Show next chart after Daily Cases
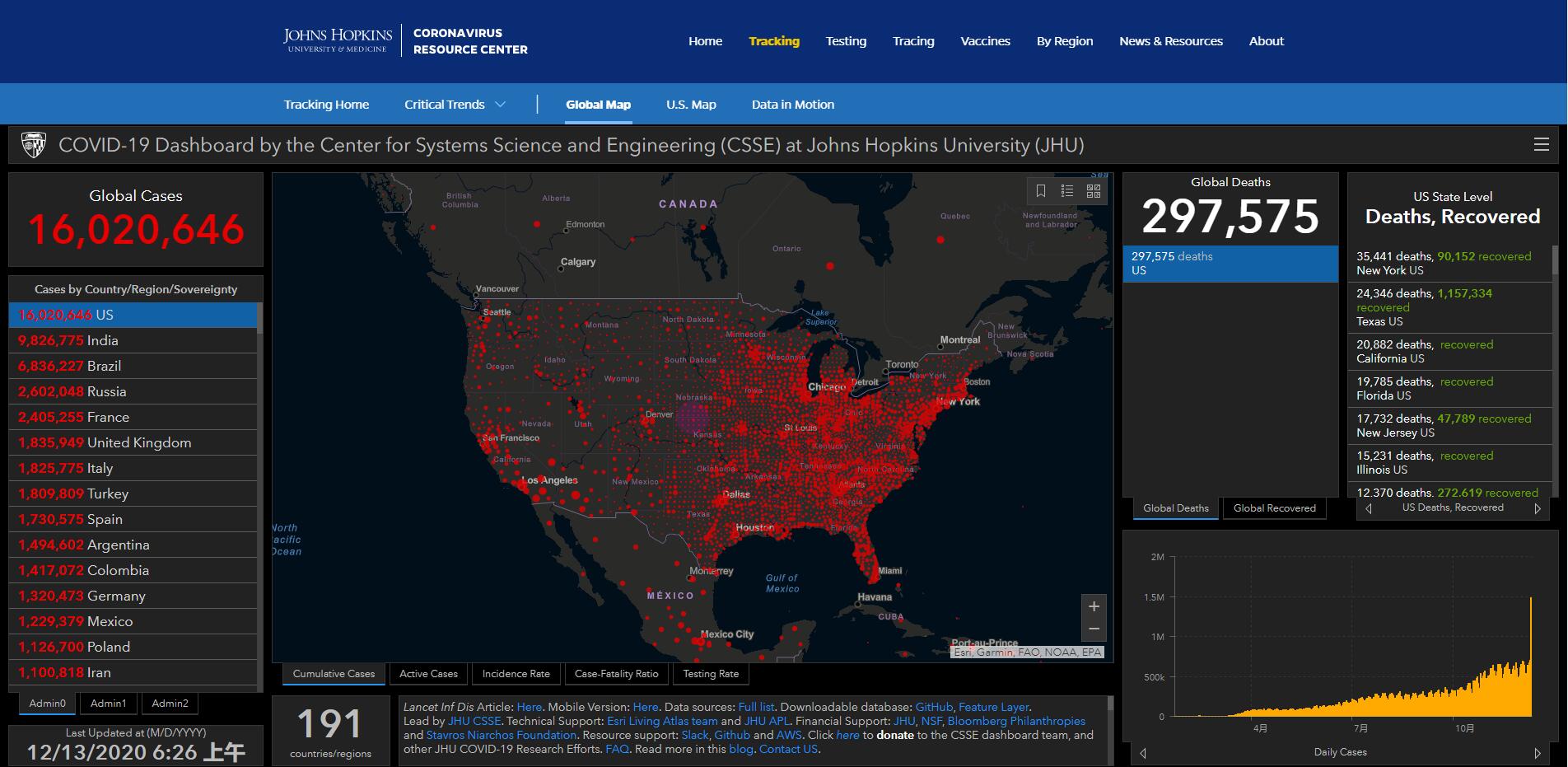Screen dimensions: 1568x767 pos(1537,753)
